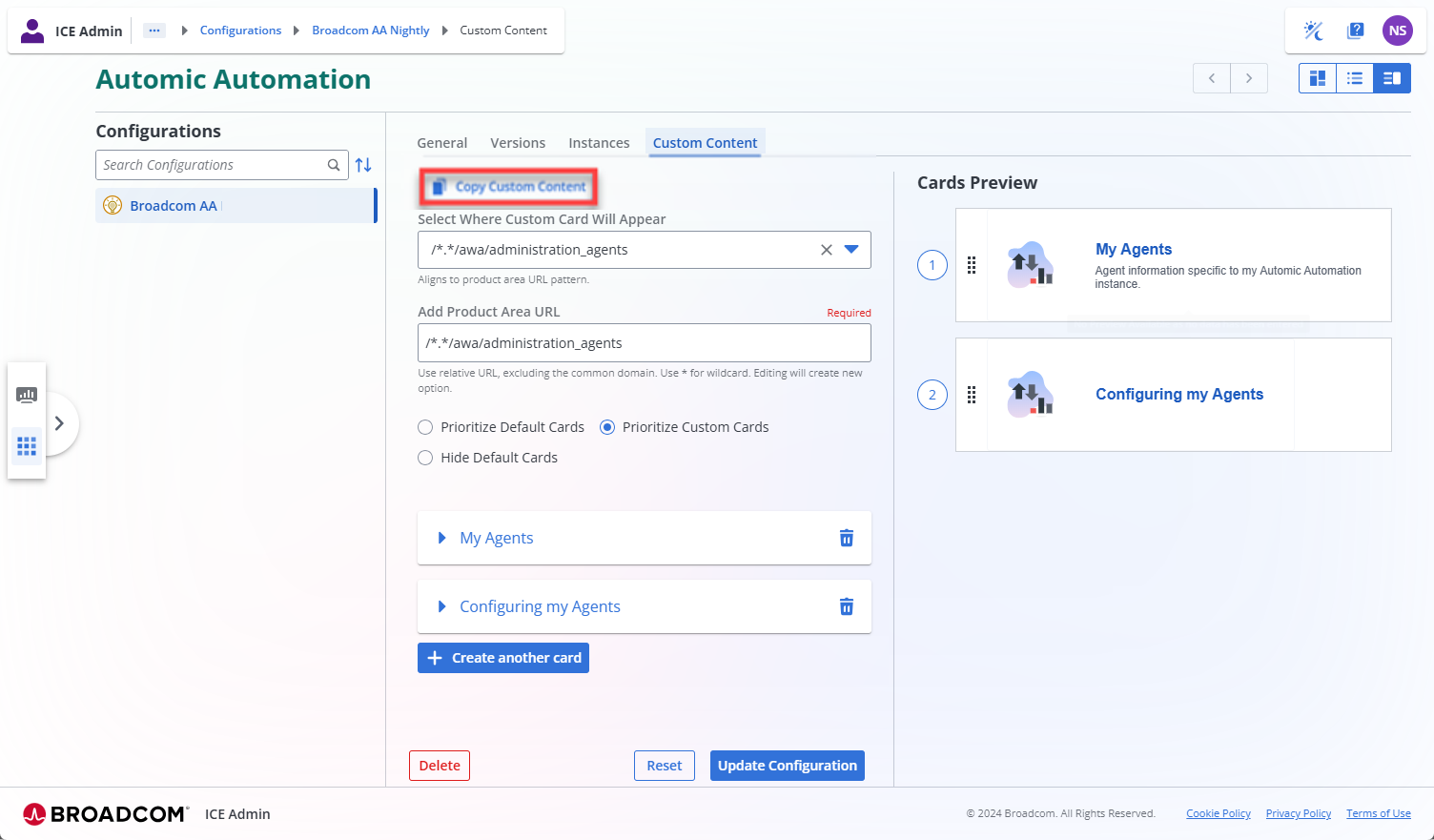Grab drag handle of Configuring my Agents preview
Viewport: 1434px width, 840px height.
(x=972, y=395)
